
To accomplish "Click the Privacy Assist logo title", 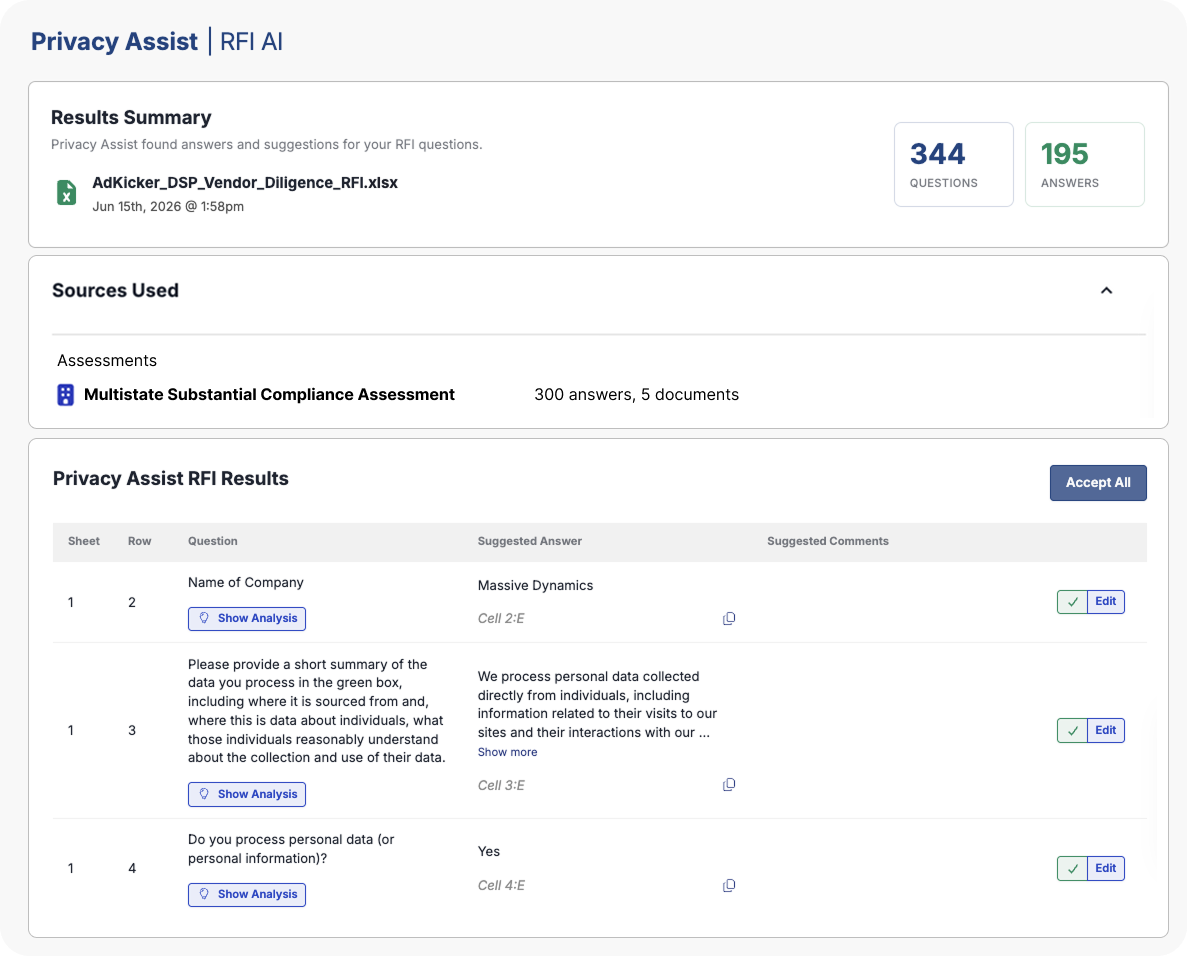I will [x=114, y=41].
